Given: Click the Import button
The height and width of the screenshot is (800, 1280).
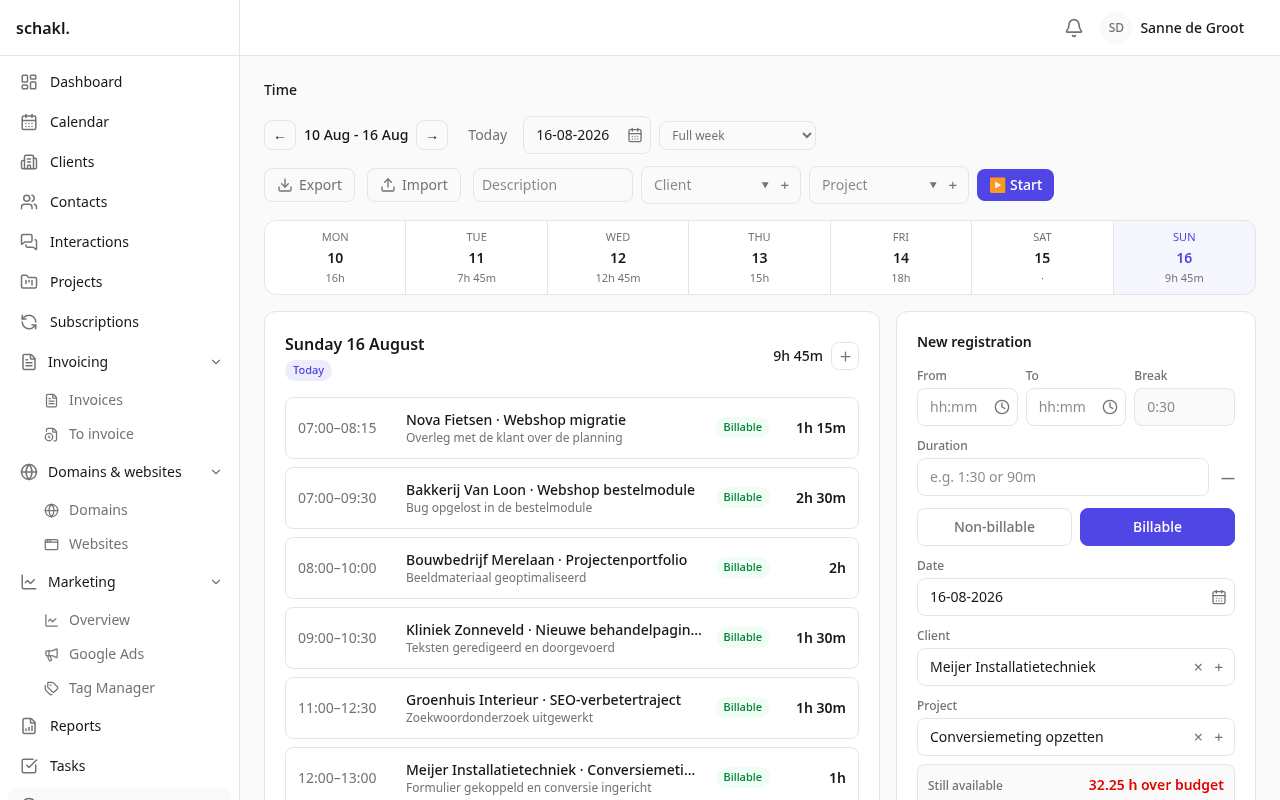Looking at the screenshot, I should coord(414,185).
